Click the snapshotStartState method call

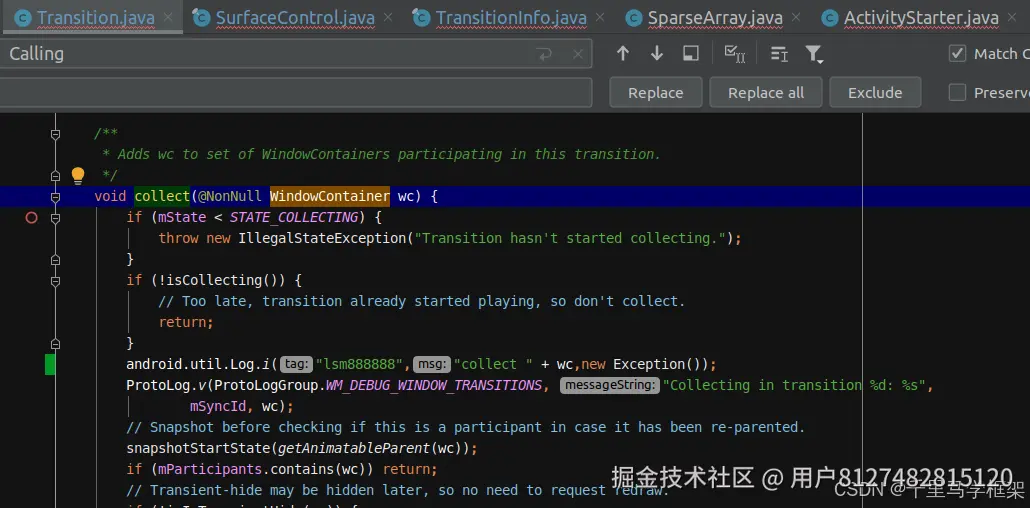(x=198, y=448)
